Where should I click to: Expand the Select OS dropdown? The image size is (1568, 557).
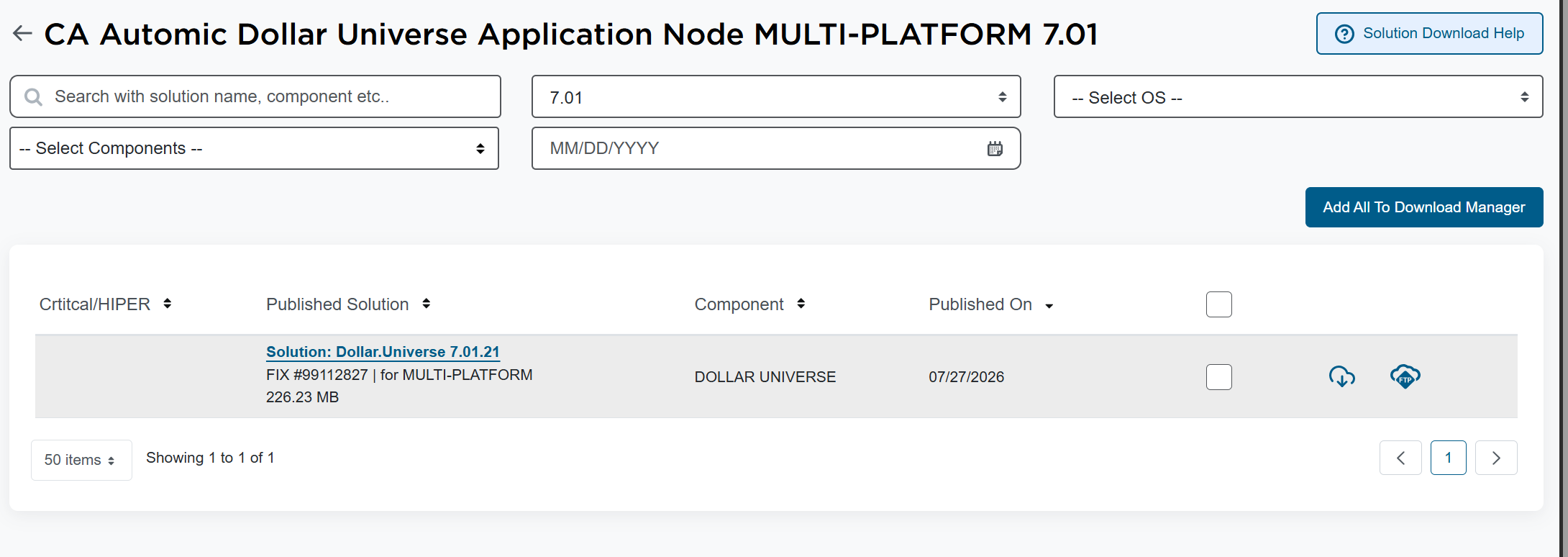pos(1298,96)
